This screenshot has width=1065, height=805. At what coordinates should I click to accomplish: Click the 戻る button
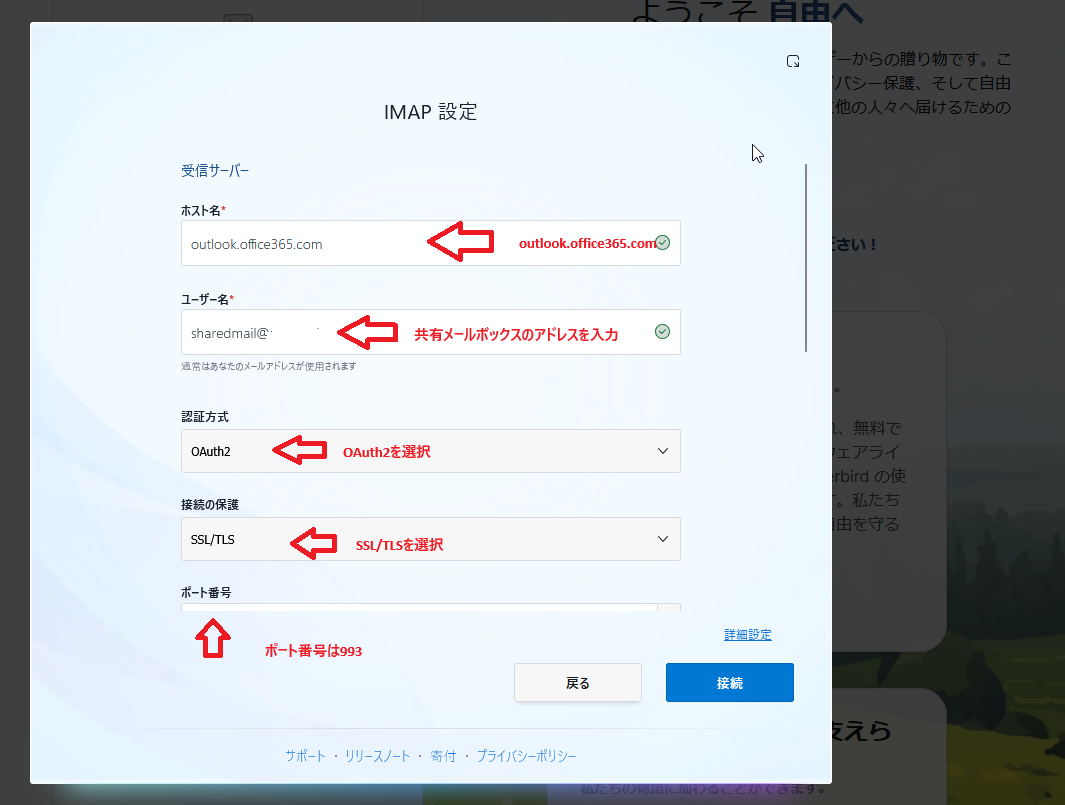(x=578, y=683)
